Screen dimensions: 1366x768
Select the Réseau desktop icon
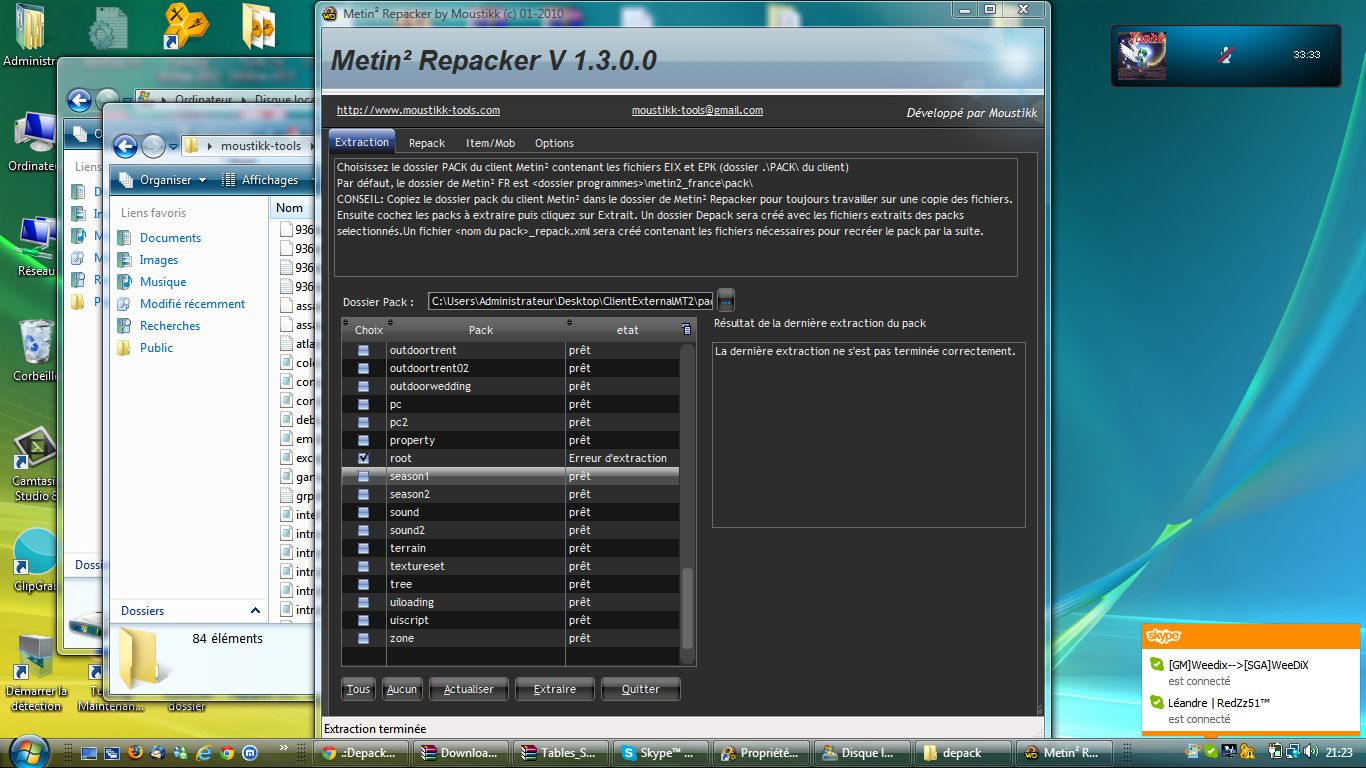[35, 247]
